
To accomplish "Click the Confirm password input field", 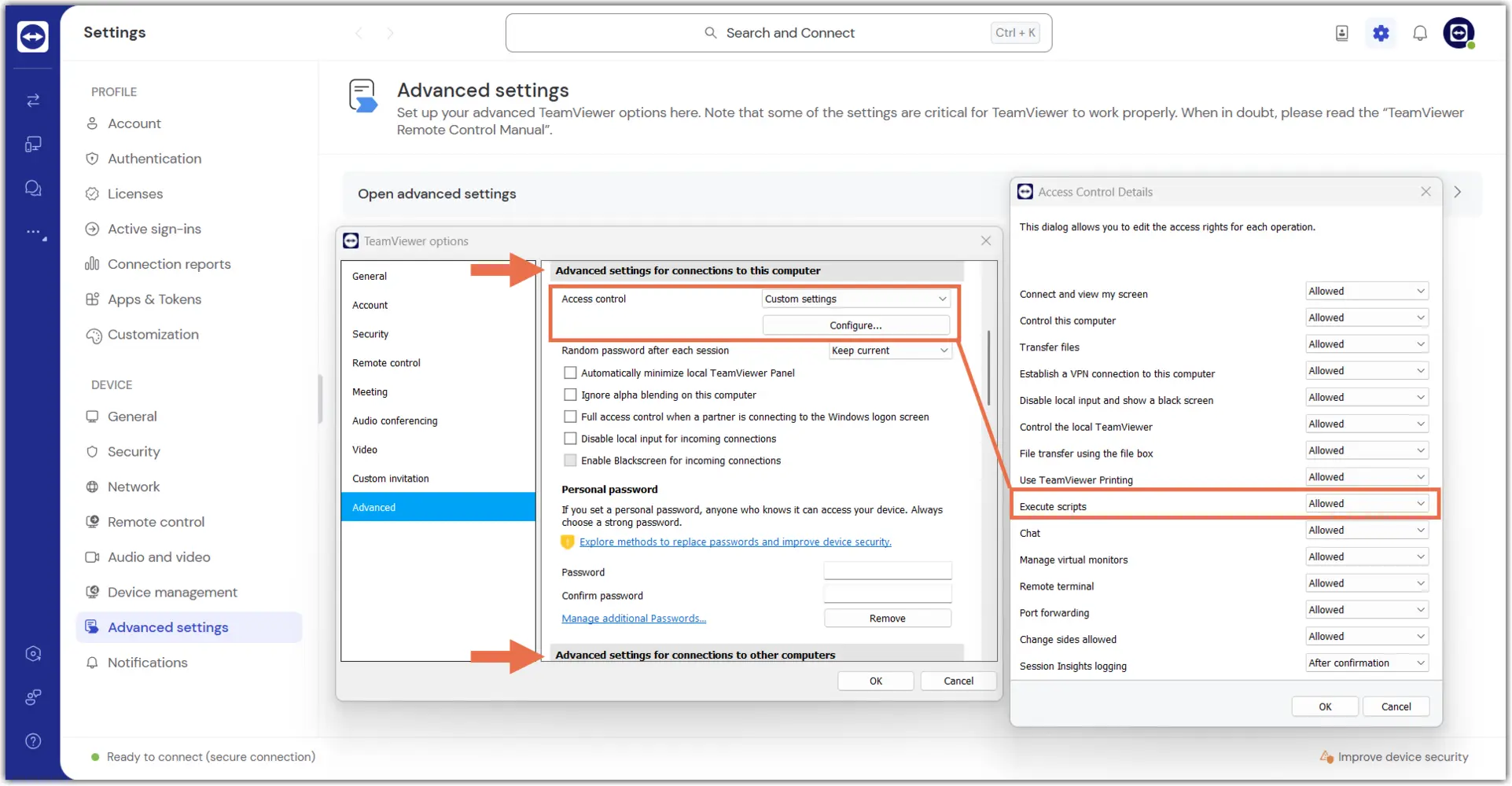I will pyautogui.click(x=888, y=594).
